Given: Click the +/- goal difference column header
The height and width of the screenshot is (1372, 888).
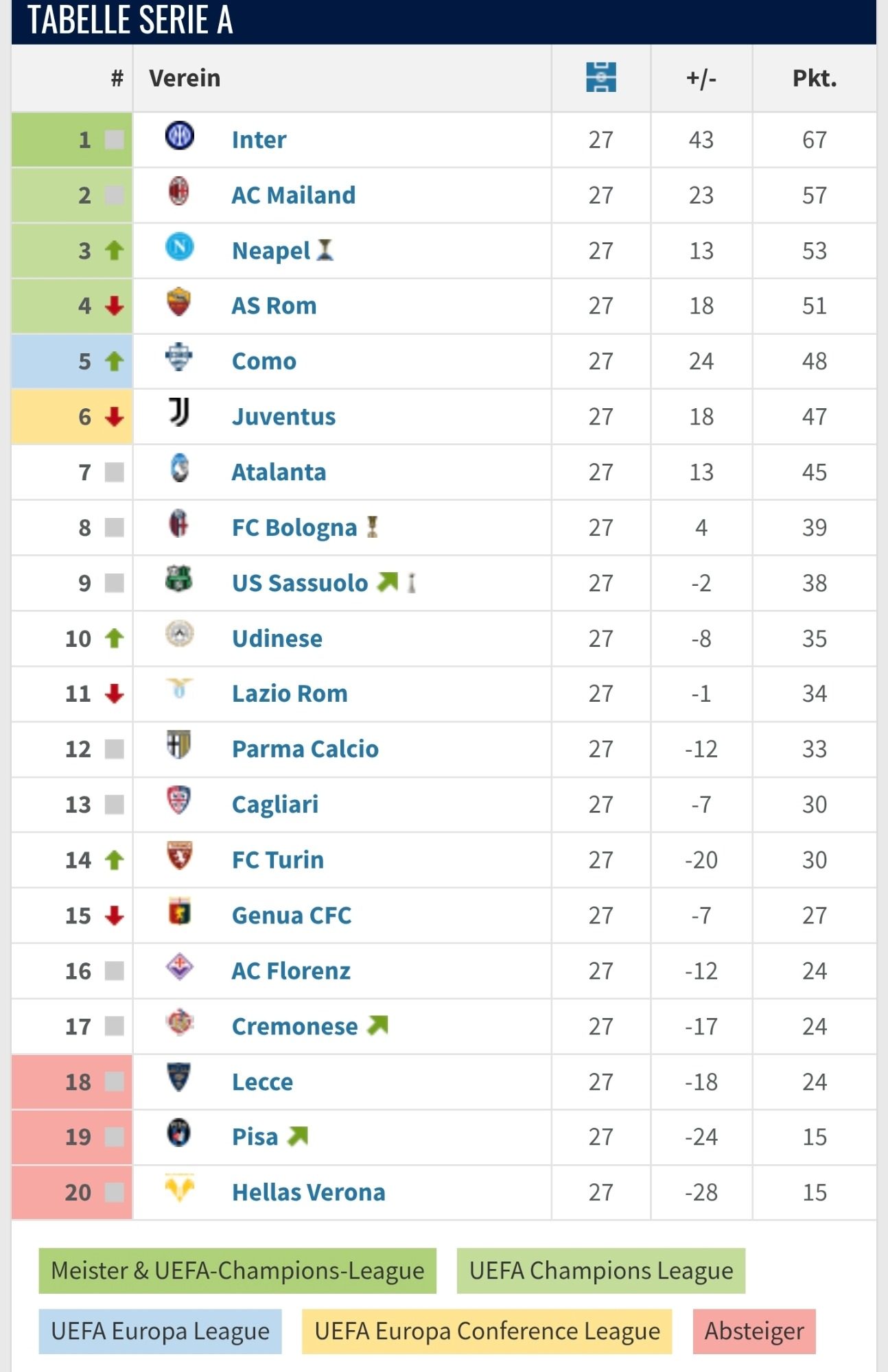Looking at the screenshot, I should coord(701,78).
